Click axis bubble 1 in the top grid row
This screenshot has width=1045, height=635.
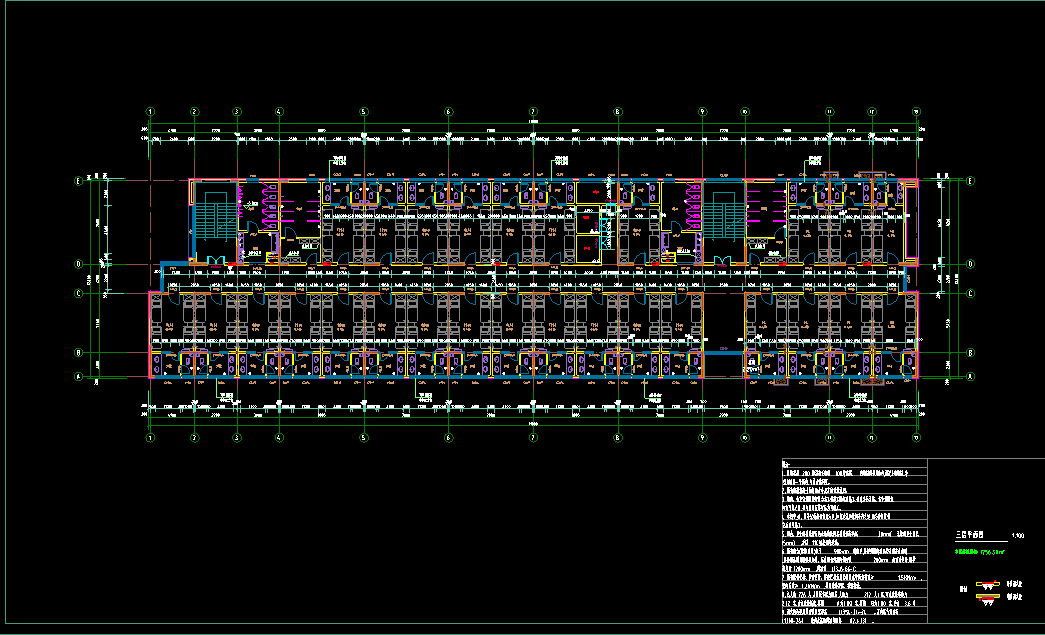tap(150, 111)
